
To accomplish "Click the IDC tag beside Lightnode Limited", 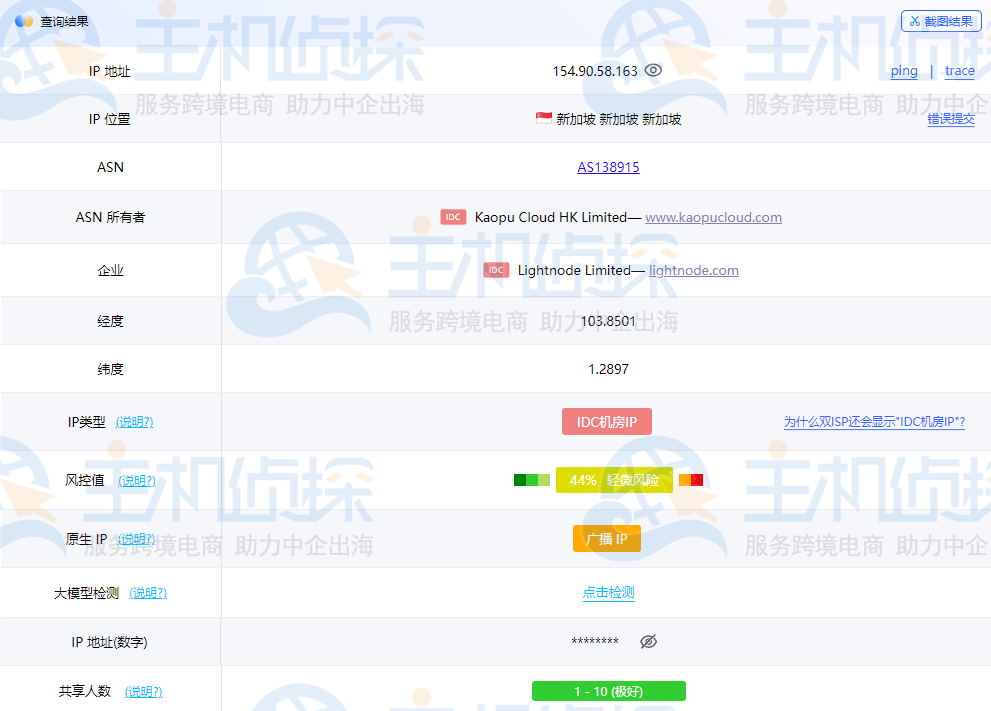I will [494, 270].
